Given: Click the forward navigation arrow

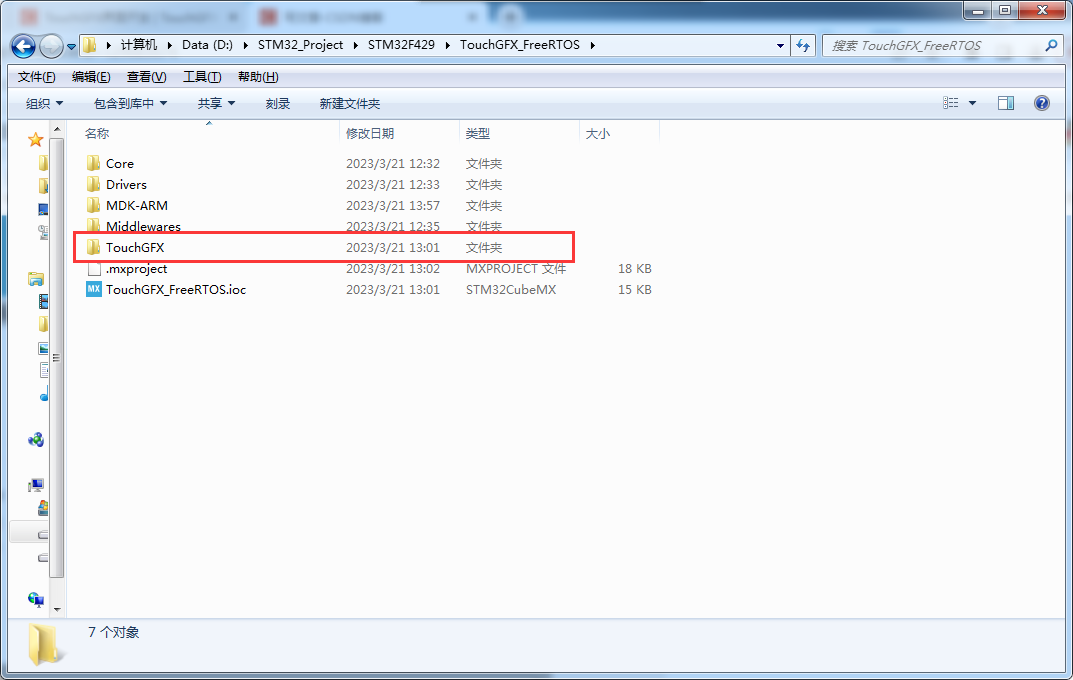Looking at the screenshot, I should (51, 47).
